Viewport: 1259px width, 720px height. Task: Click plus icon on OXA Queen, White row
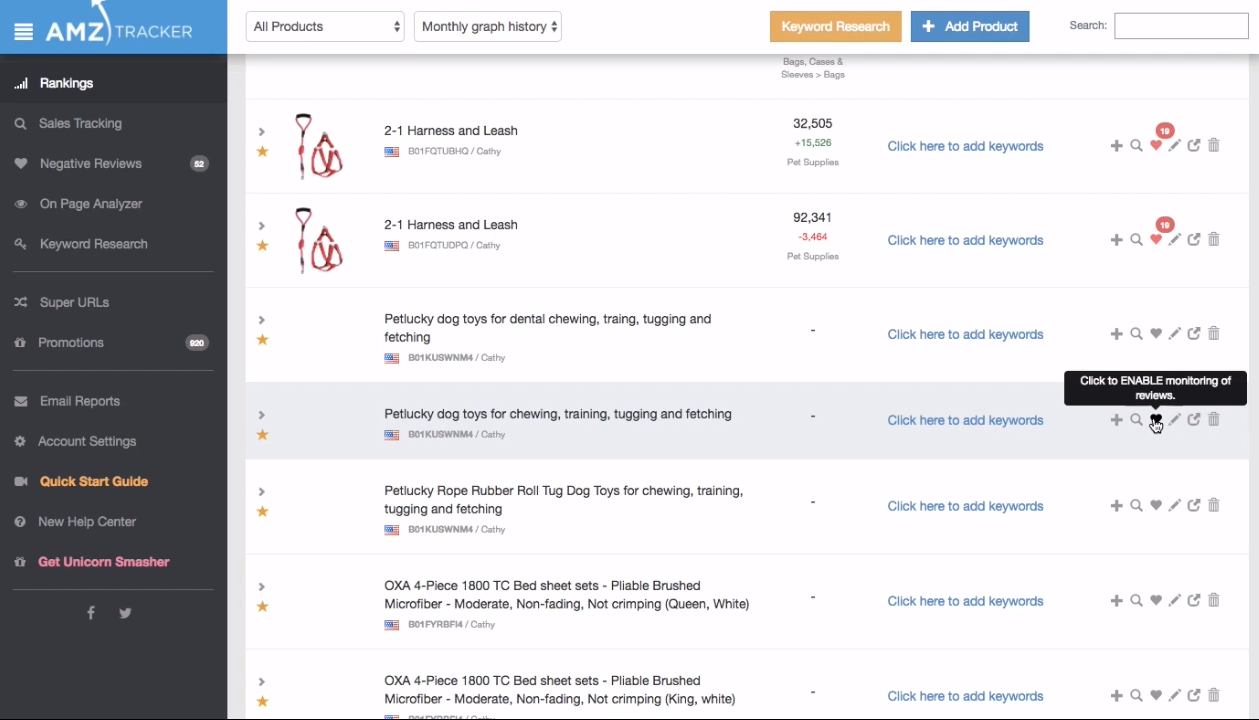[1117, 601]
